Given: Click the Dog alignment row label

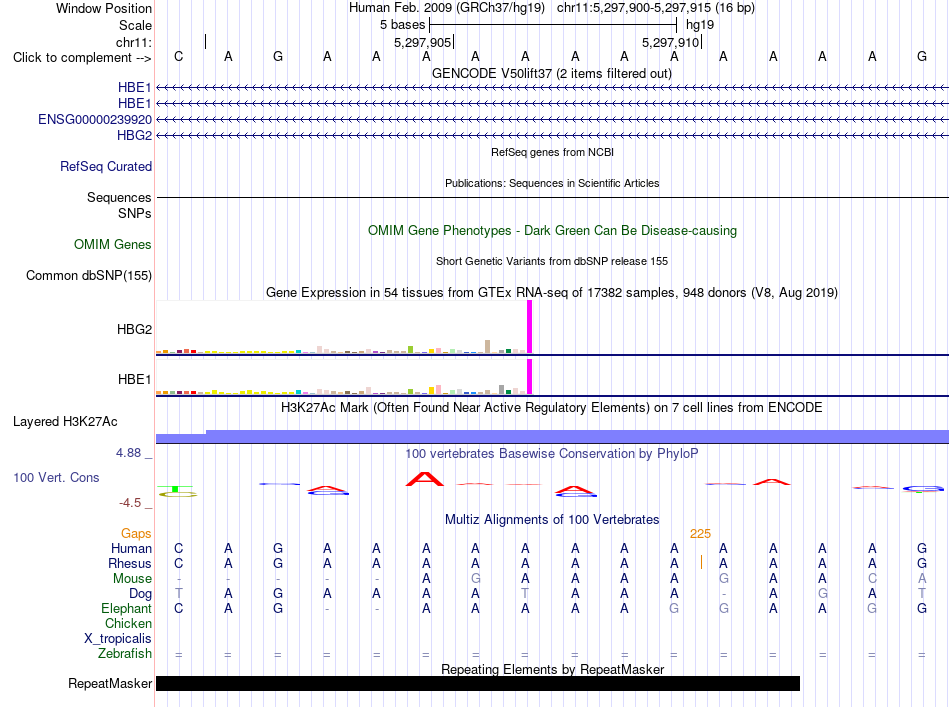Looking at the screenshot, I should (x=140, y=594).
